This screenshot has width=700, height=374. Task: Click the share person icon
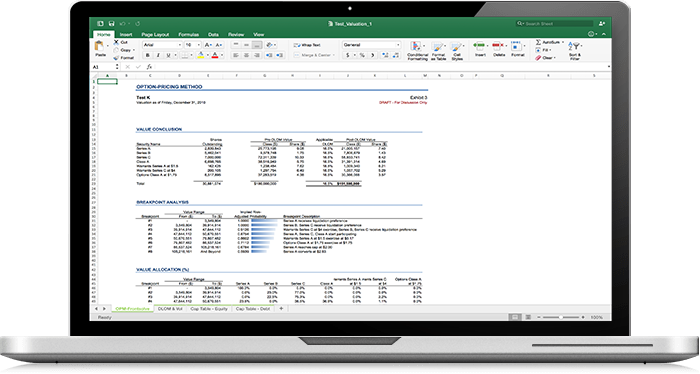tap(601, 24)
